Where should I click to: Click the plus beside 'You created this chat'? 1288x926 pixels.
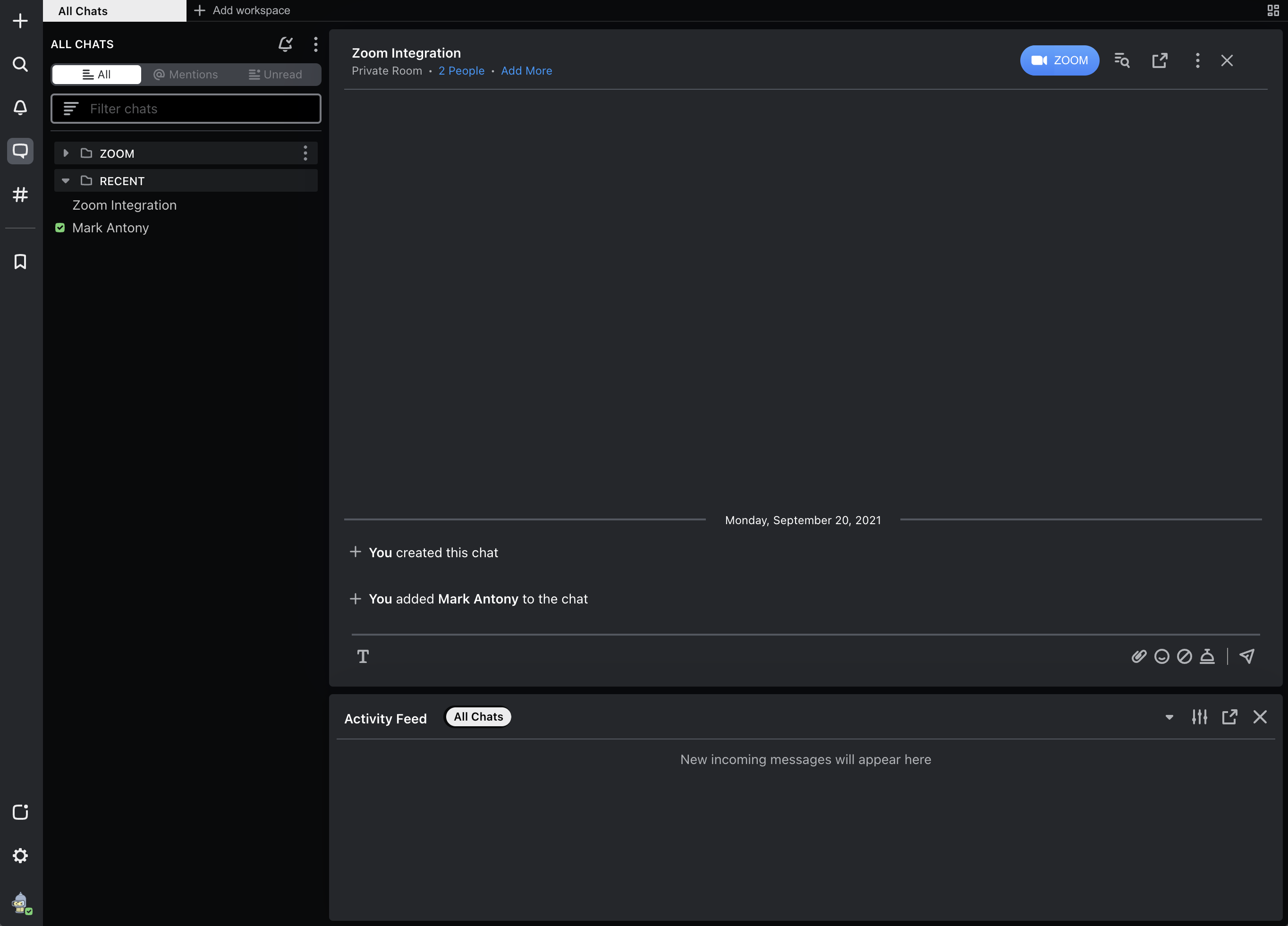click(356, 552)
